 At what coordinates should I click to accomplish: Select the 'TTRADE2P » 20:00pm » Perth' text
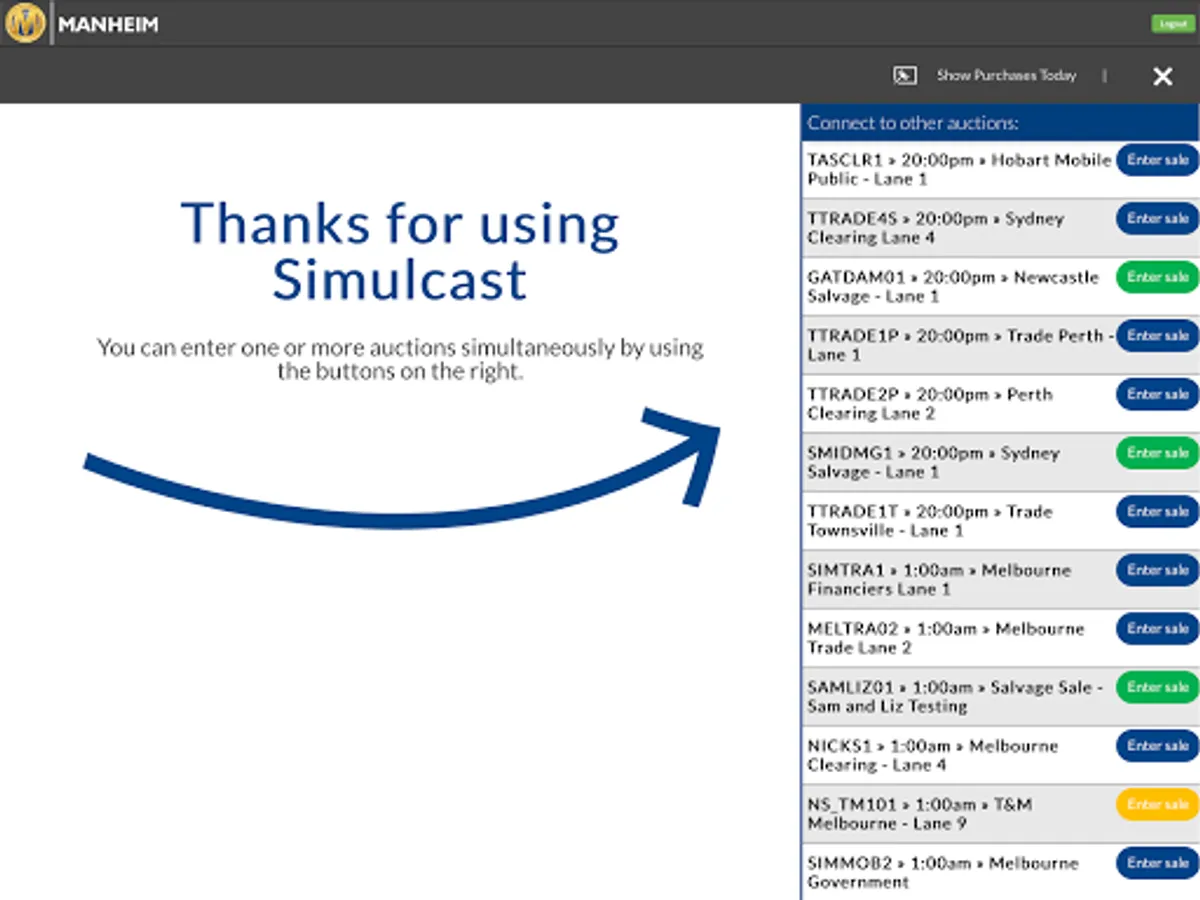[x=930, y=395]
